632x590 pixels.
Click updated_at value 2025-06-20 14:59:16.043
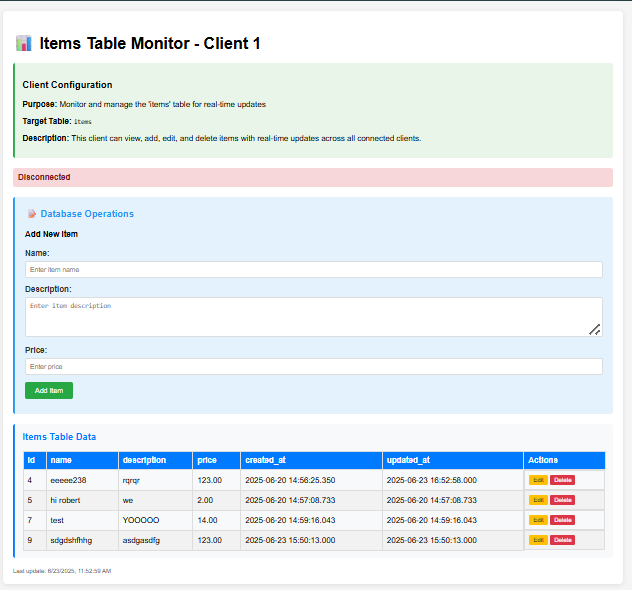pos(453,520)
